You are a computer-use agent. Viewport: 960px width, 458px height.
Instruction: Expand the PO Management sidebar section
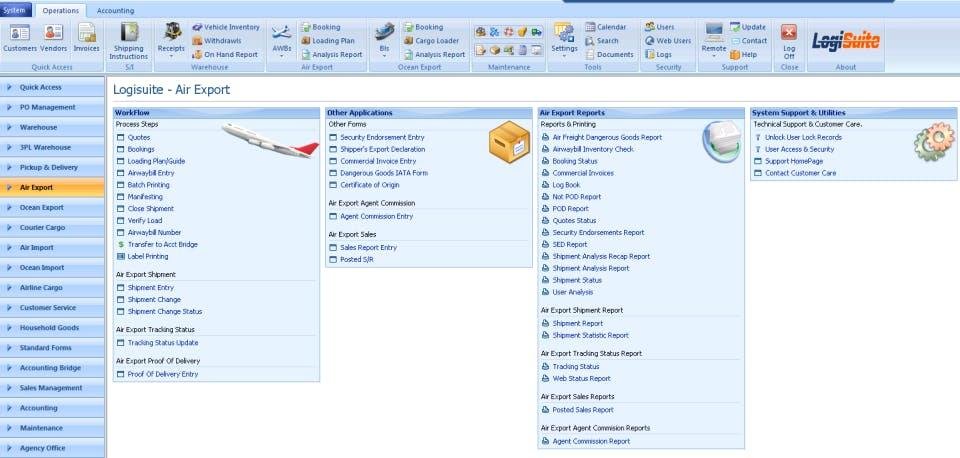point(52,107)
